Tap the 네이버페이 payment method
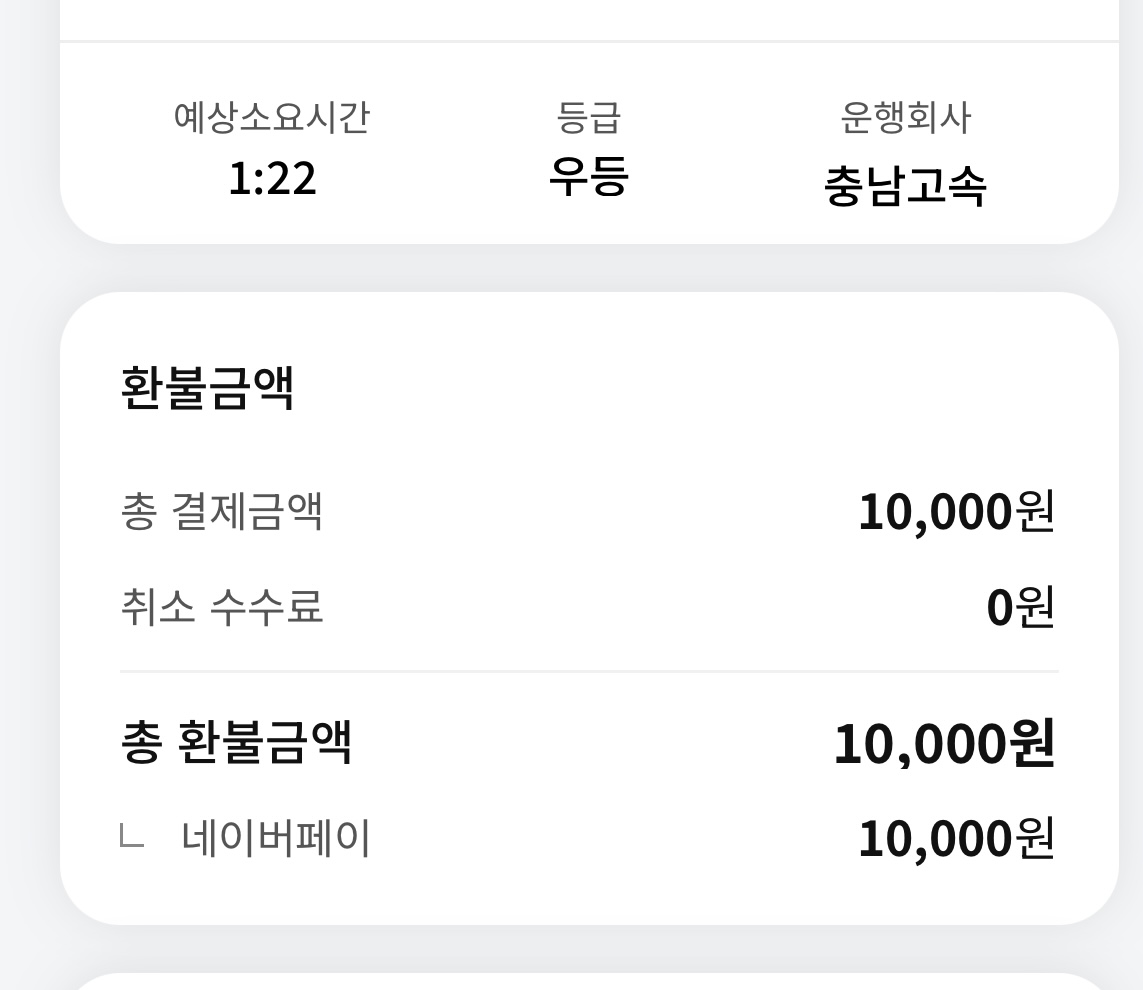 pos(276,838)
